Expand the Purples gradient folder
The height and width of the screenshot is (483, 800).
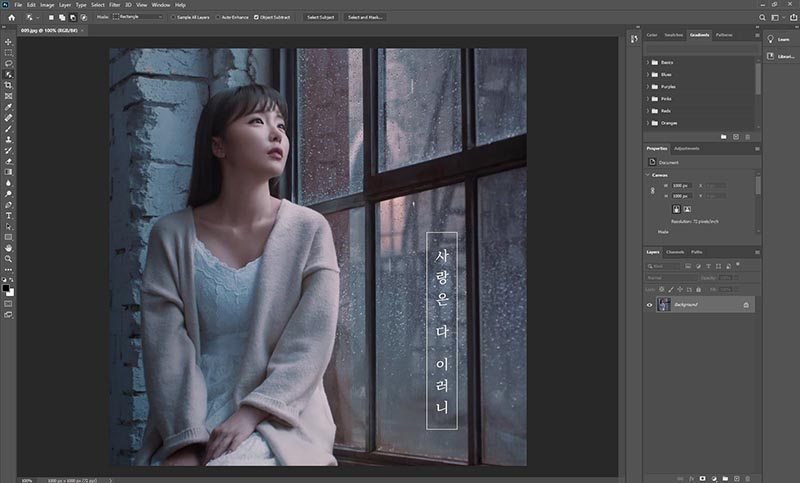click(x=648, y=87)
